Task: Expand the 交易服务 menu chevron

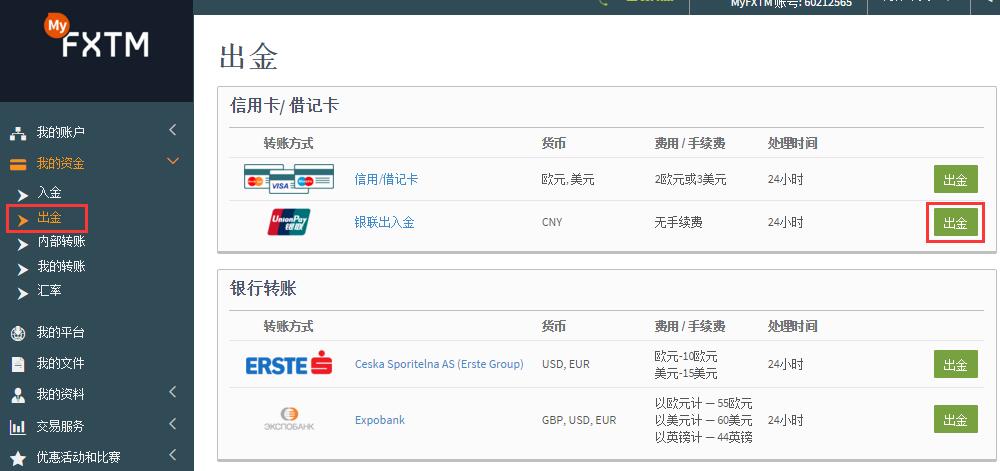Action: click(x=172, y=424)
